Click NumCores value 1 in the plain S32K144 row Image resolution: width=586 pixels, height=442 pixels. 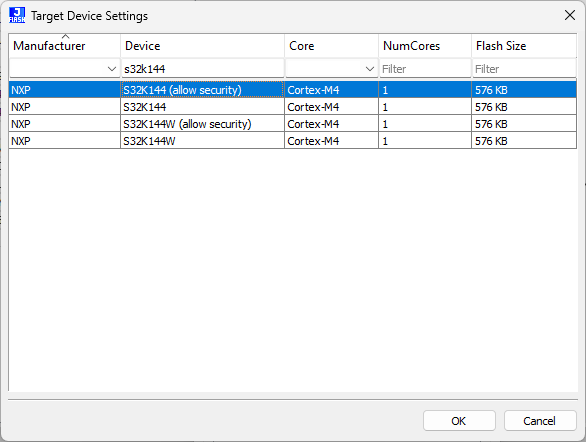pyautogui.click(x=385, y=107)
